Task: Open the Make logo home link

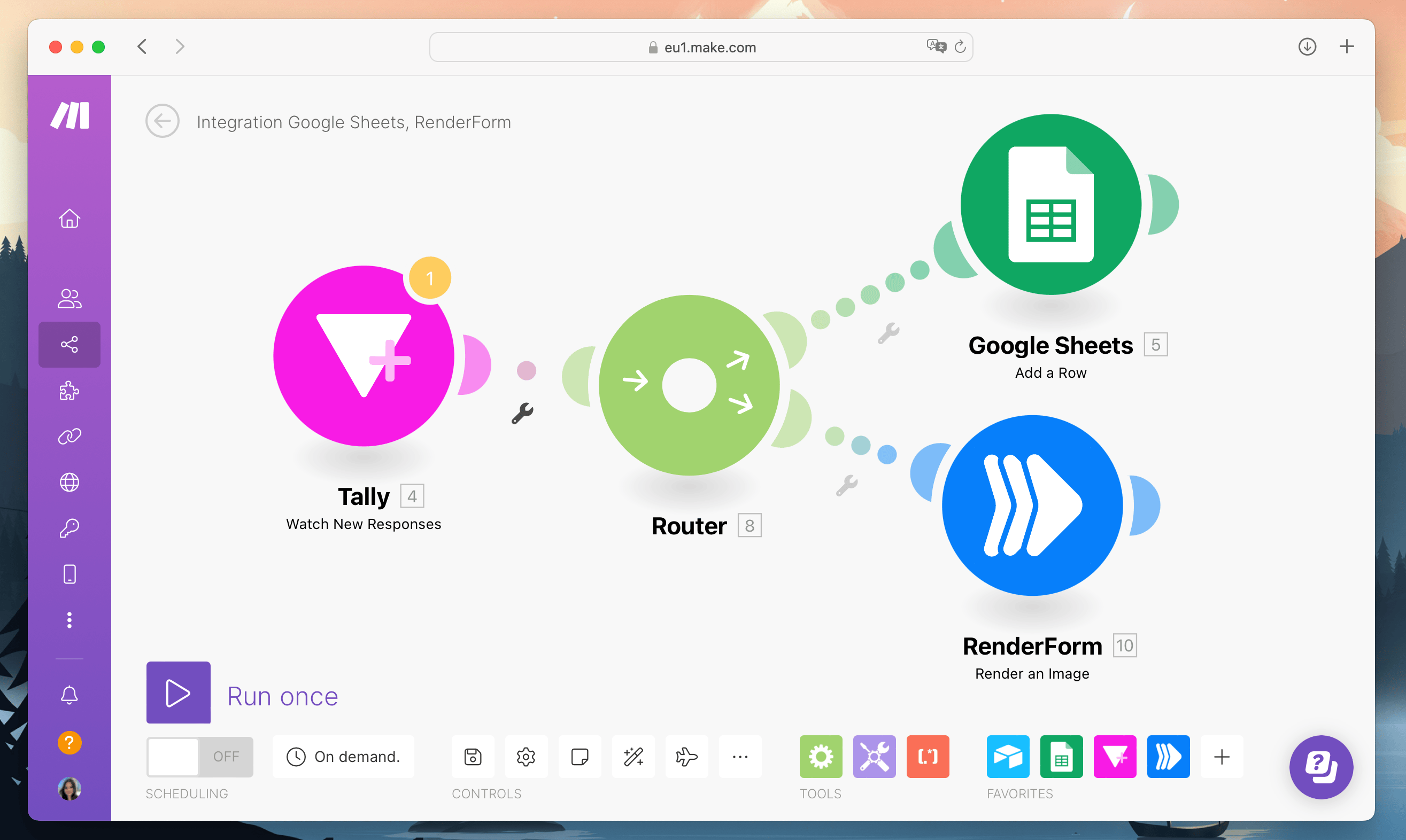Action: 69,115
